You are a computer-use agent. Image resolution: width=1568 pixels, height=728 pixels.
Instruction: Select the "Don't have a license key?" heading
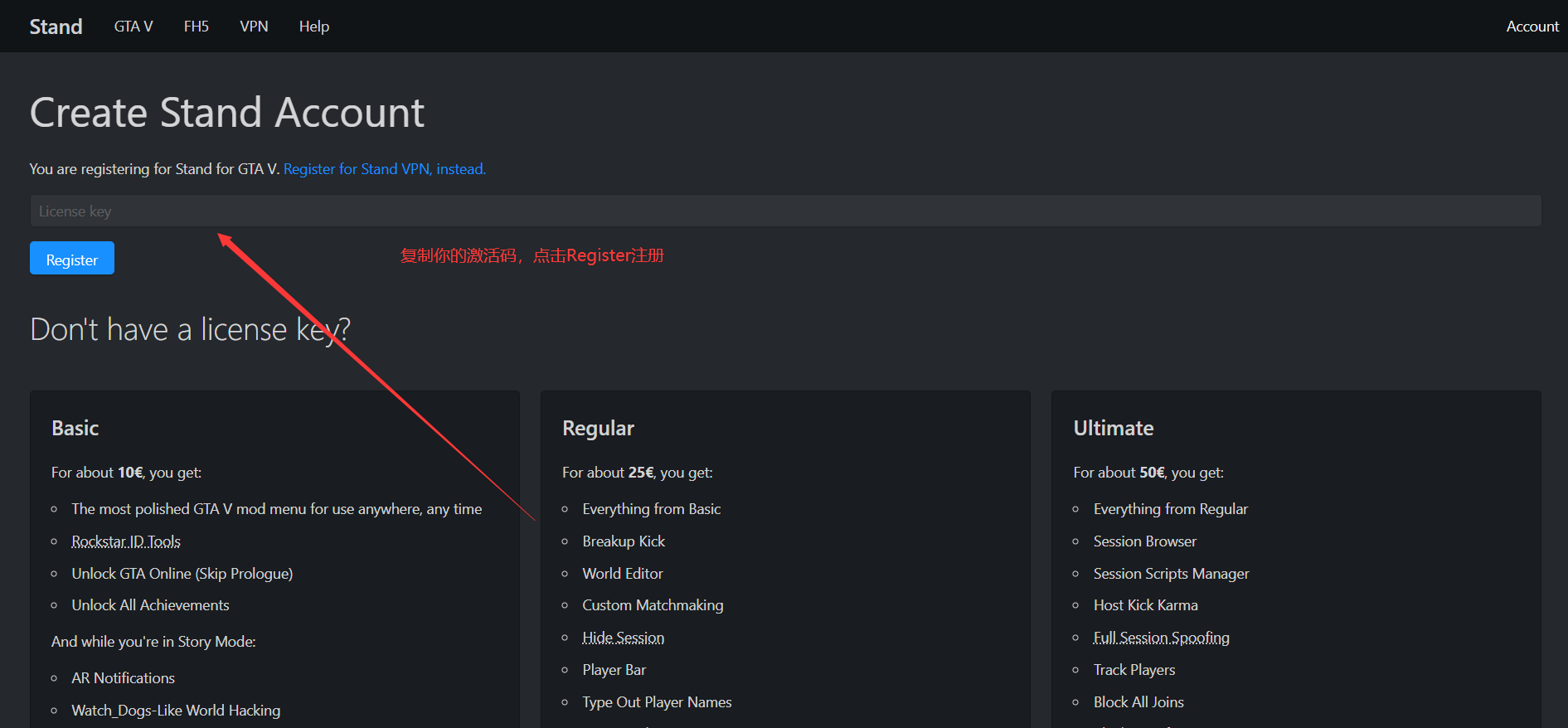coord(190,329)
